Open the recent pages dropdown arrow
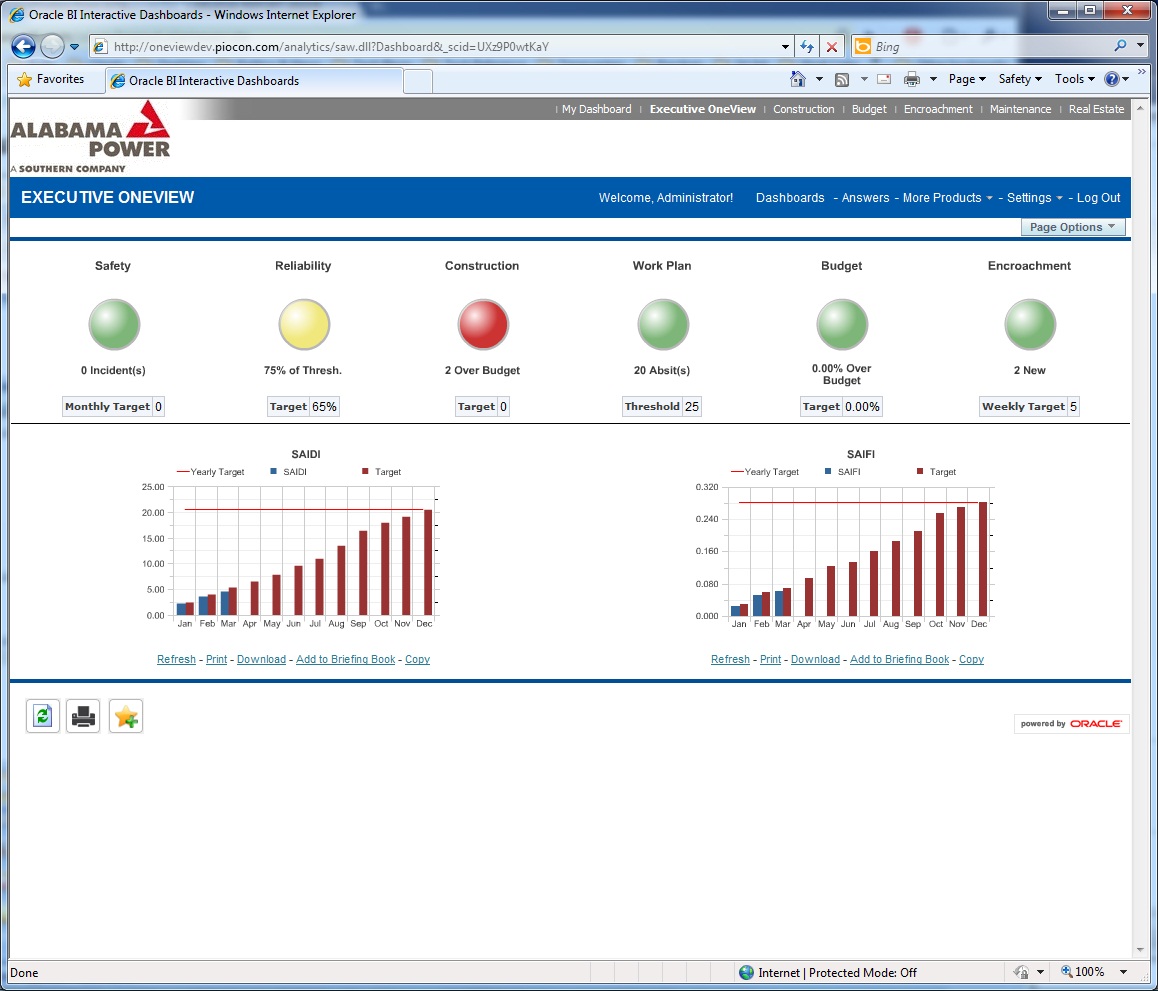The height and width of the screenshot is (991, 1158). pos(75,47)
